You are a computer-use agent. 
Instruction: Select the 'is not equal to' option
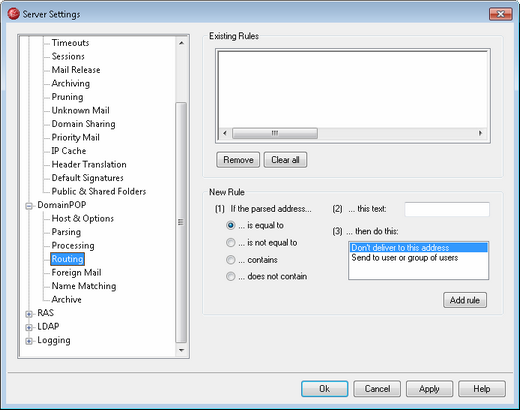coord(230,242)
